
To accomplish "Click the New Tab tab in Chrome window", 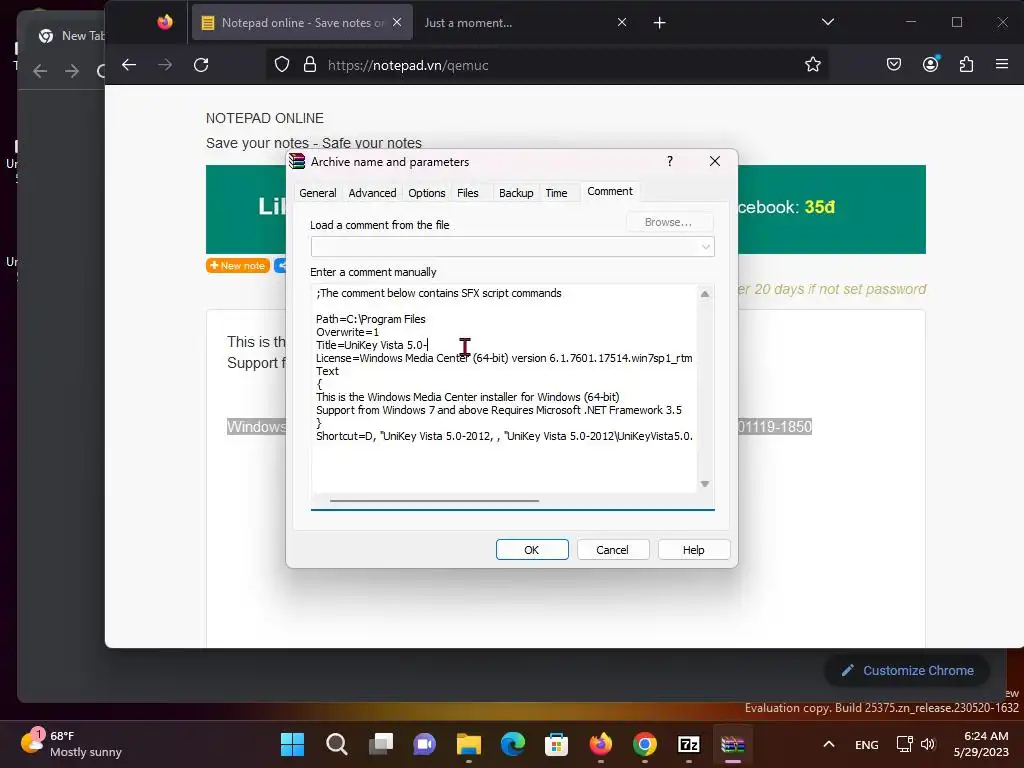I will tap(72, 36).
